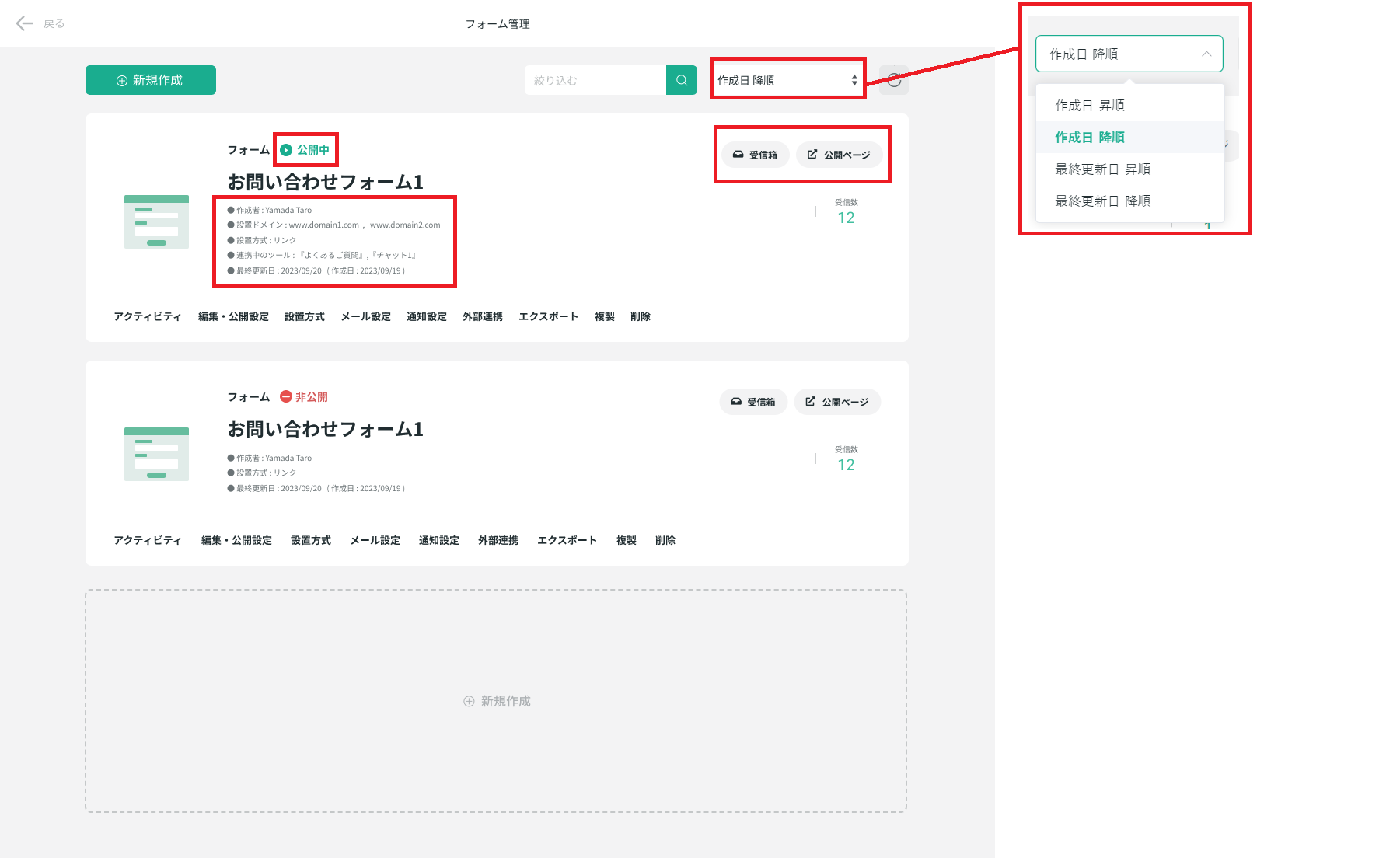Click the search magnifier icon
Screen dimensions: 1400x858
click(x=682, y=79)
